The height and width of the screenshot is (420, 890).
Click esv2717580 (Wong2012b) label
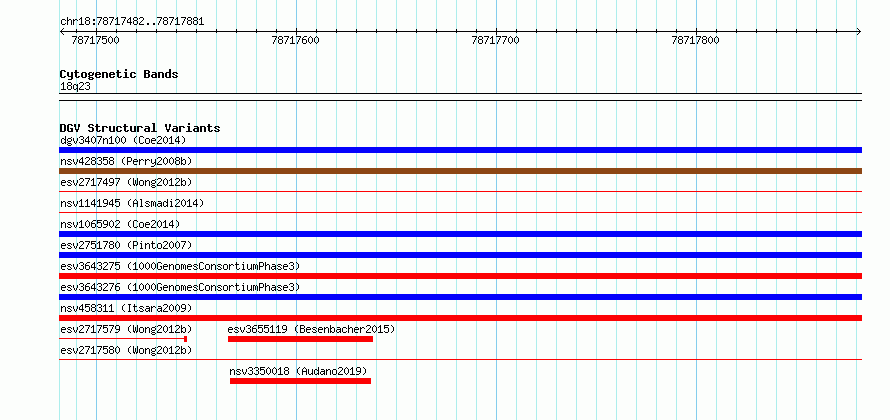point(126,350)
